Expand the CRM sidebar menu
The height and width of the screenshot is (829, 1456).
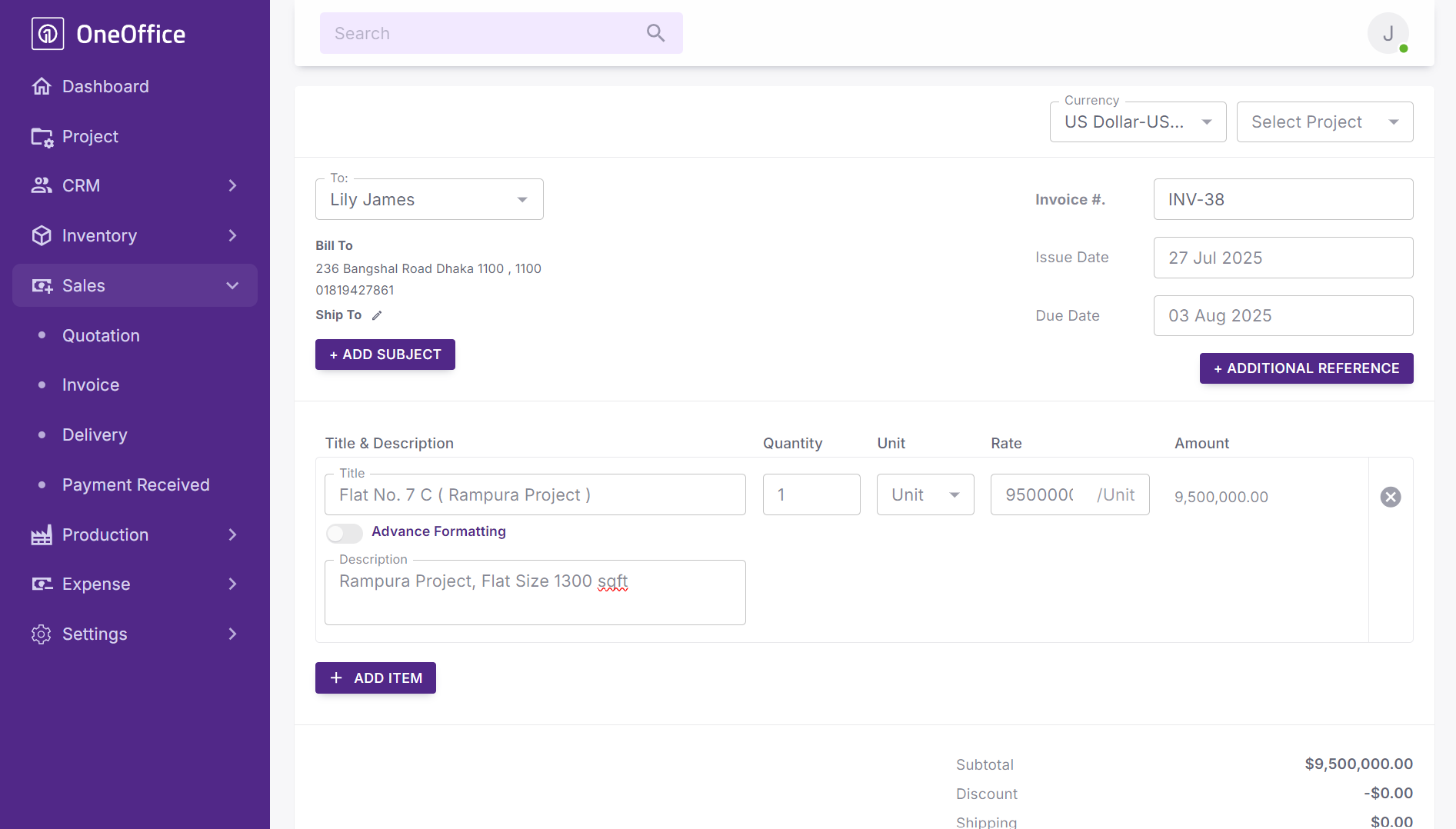click(135, 185)
